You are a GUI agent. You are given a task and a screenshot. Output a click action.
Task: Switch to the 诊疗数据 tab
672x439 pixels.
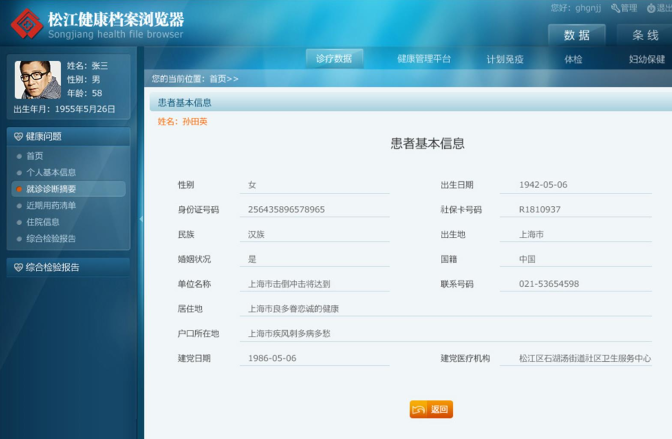(334, 58)
